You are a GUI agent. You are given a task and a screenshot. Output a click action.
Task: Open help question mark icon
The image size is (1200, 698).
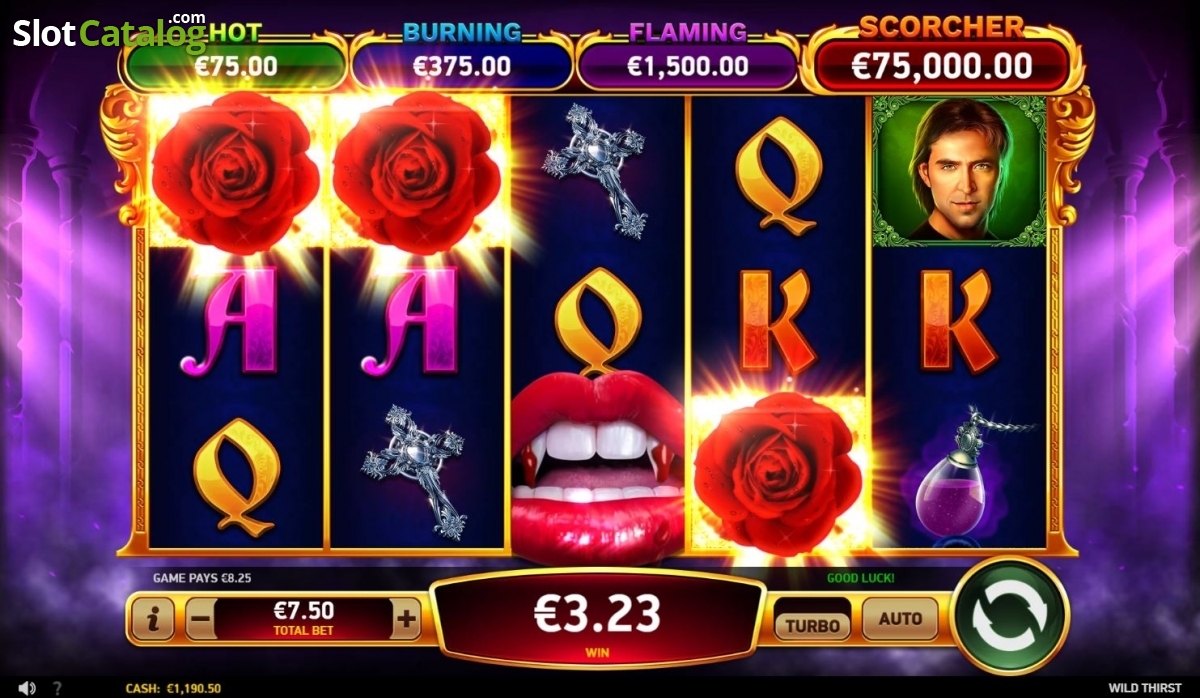point(58,688)
